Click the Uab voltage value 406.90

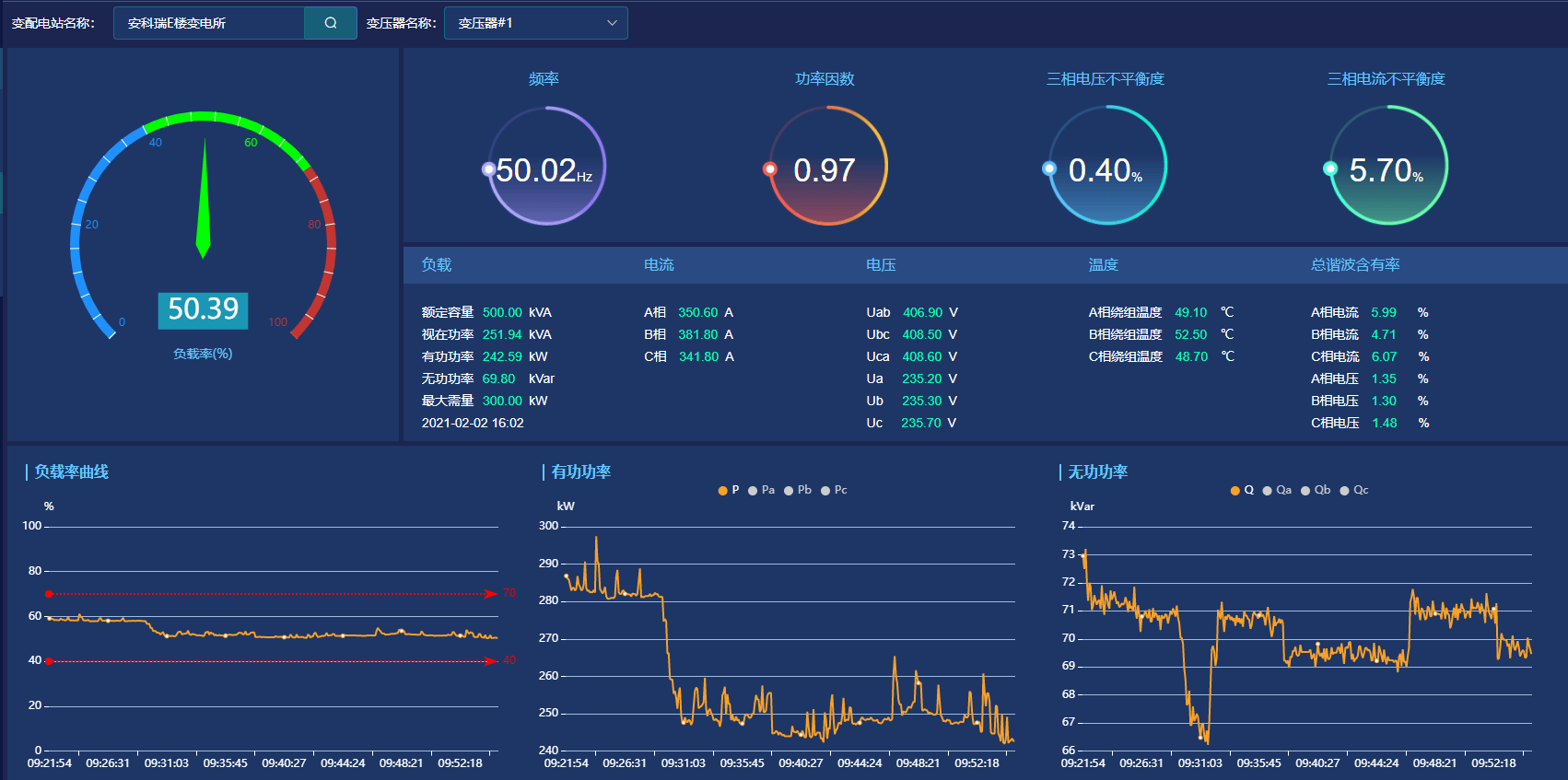pyautogui.click(x=922, y=313)
